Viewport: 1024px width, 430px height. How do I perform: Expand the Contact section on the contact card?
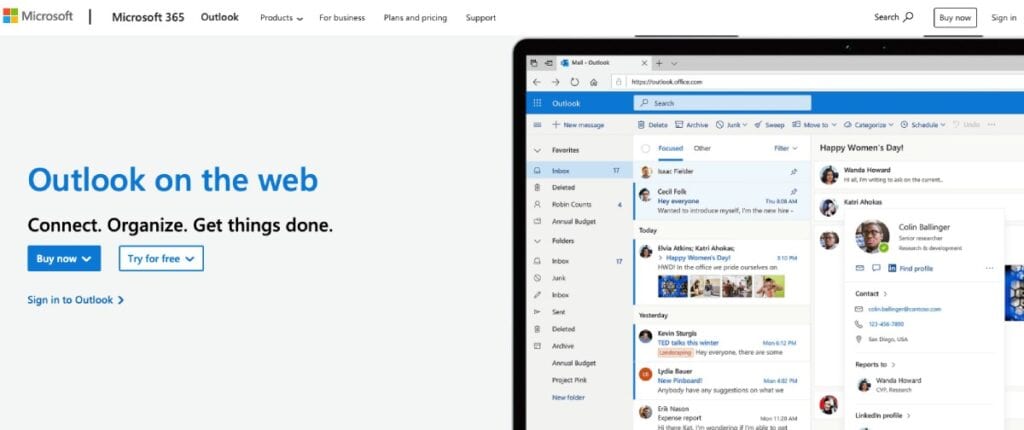(x=871, y=293)
